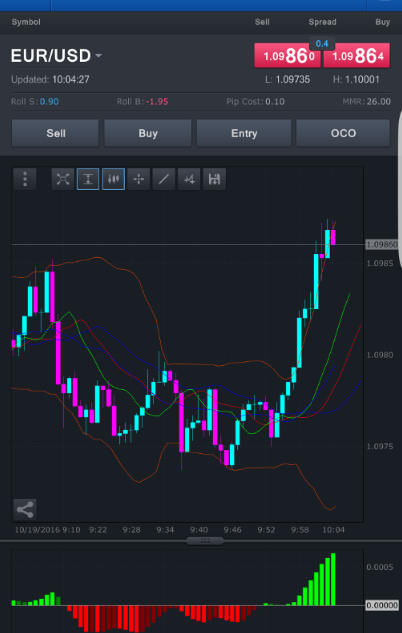Click the 10:04 time axis label
This screenshot has width=402, height=633.
[333, 529]
